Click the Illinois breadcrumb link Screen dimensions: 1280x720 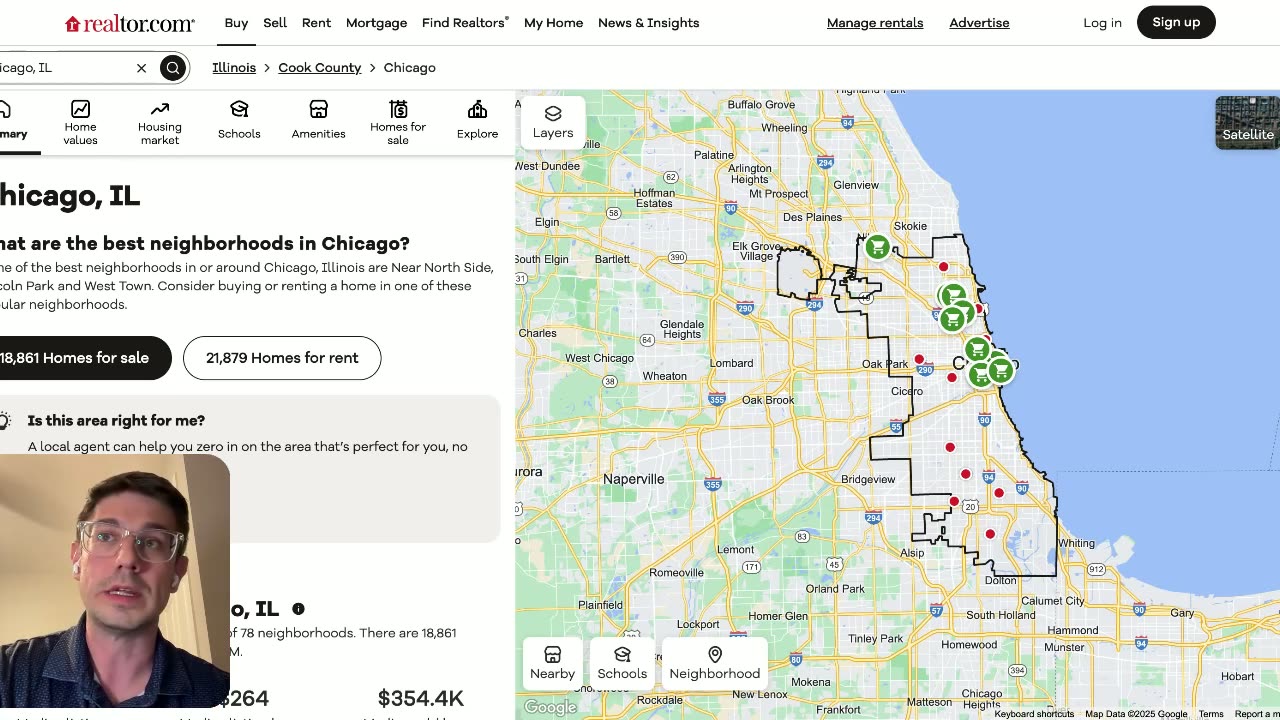coord(234,68)
